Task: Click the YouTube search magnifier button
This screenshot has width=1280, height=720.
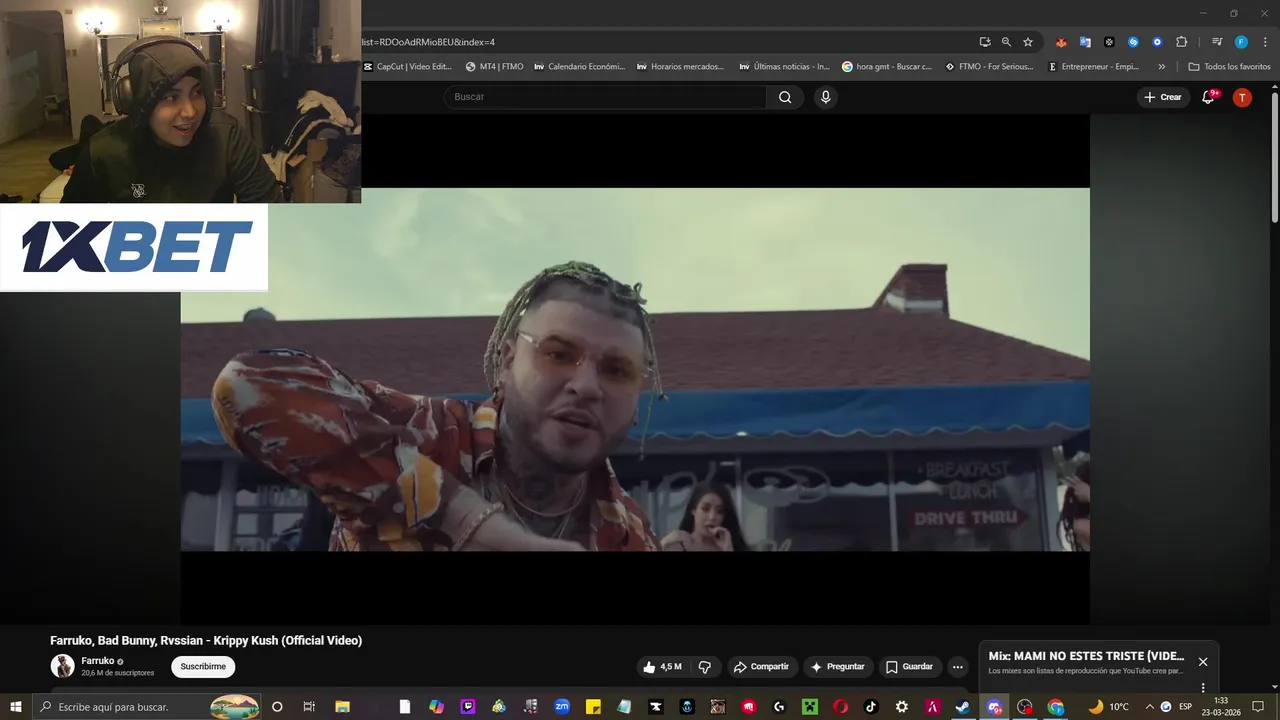Action: click(x=785, y=97)
